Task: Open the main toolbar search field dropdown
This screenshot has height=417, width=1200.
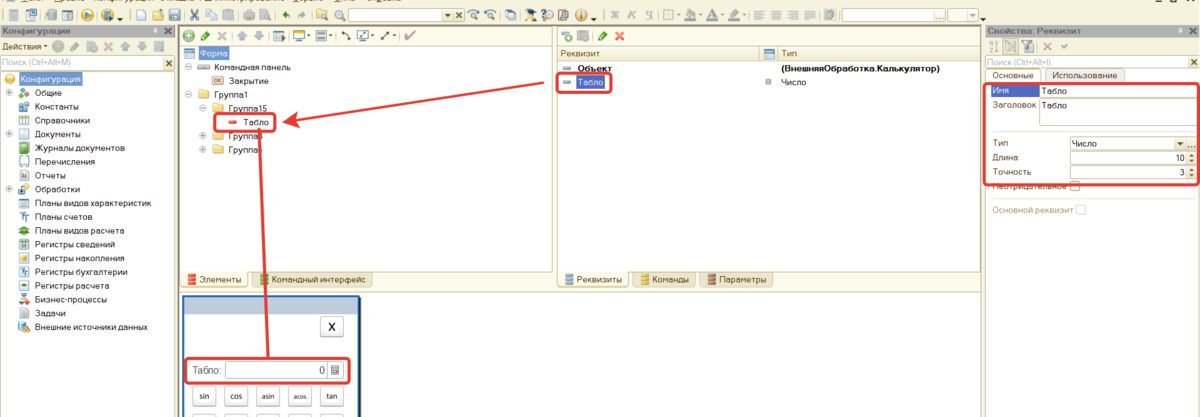Action: click(447, 15)
